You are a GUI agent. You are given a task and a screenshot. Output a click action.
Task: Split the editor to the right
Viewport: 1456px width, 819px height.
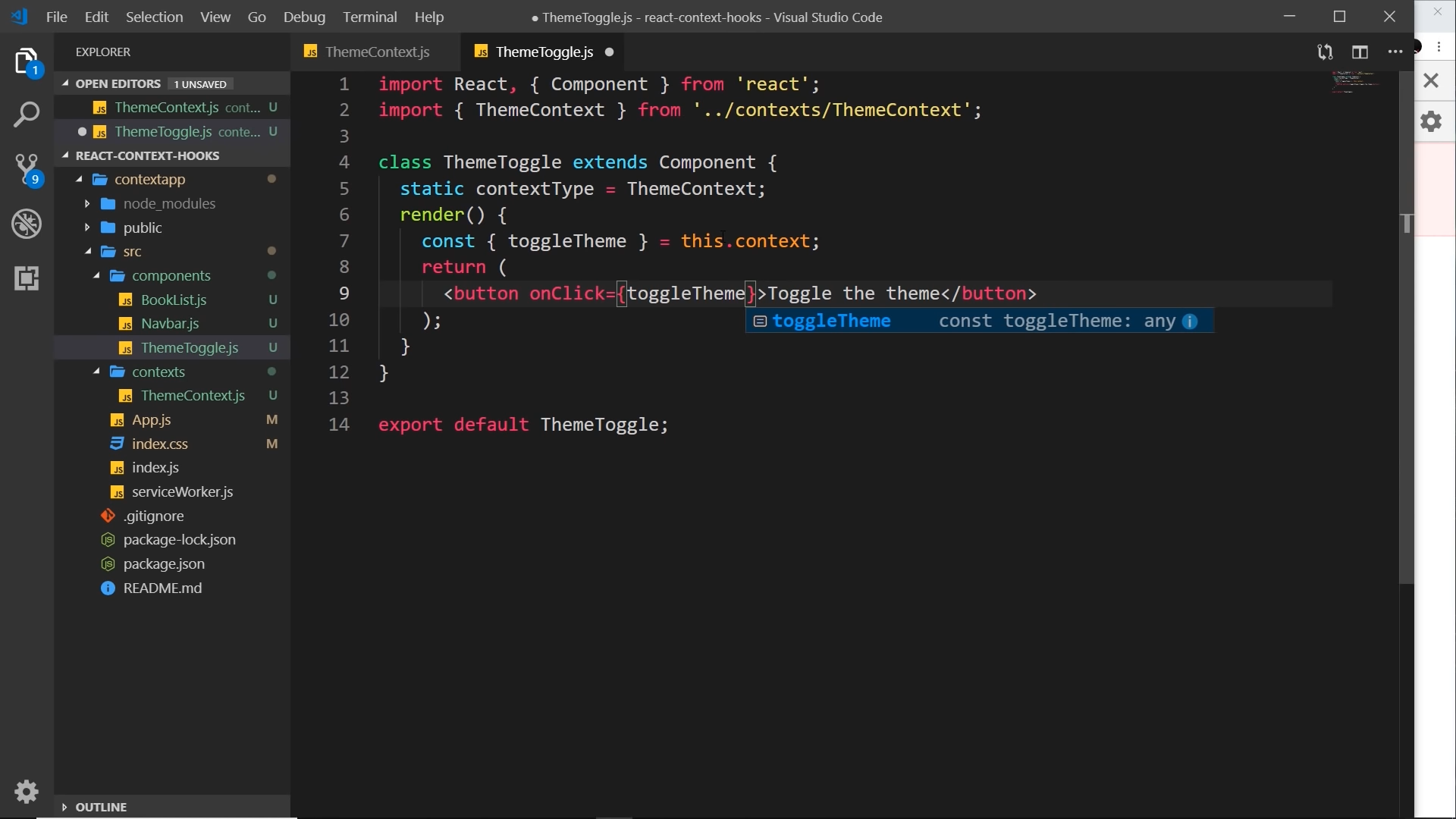click(1360, 52)
